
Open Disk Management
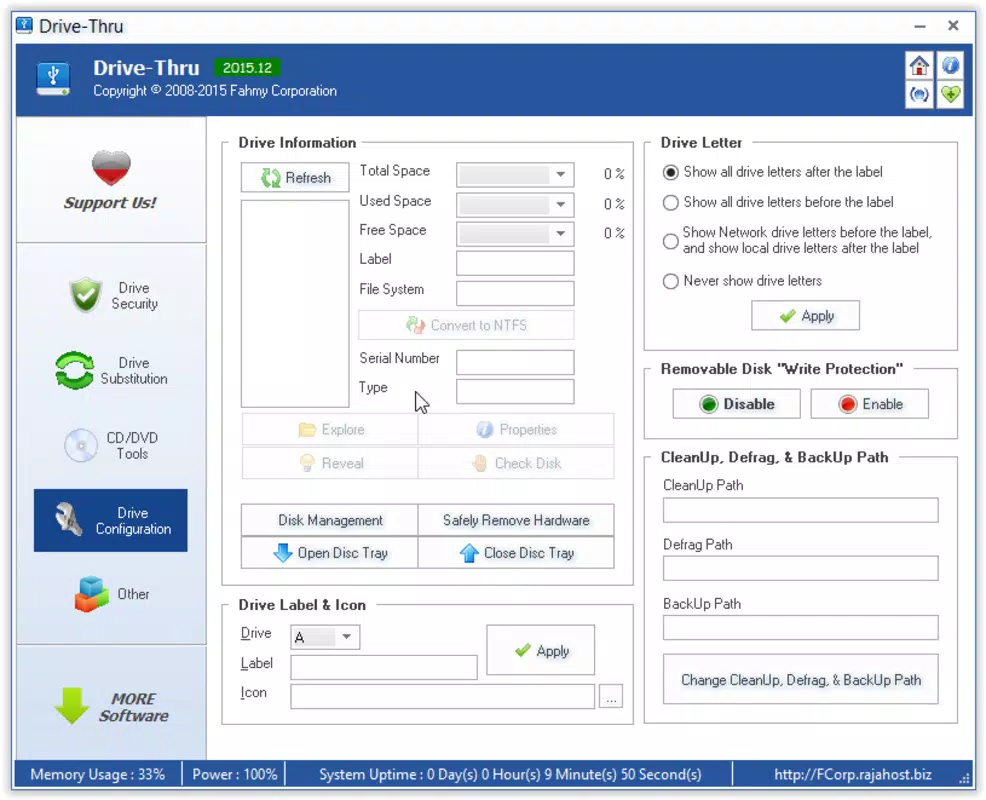(x=330, y=520)
